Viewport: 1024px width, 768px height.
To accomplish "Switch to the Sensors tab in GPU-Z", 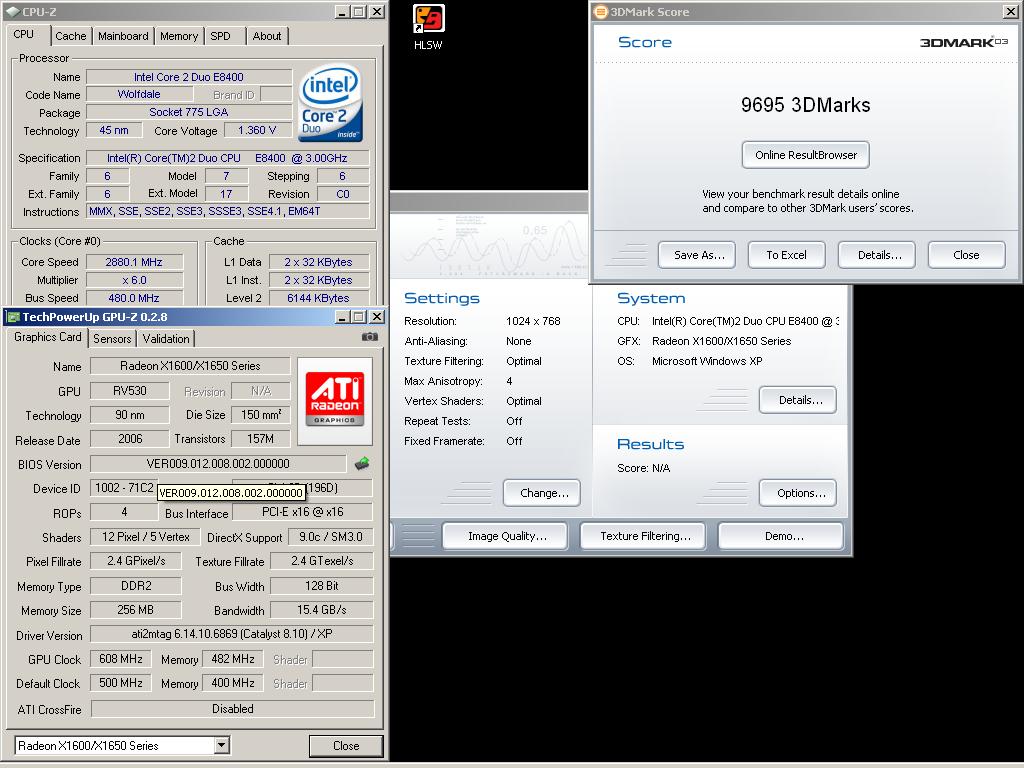I will click(112, 338).
